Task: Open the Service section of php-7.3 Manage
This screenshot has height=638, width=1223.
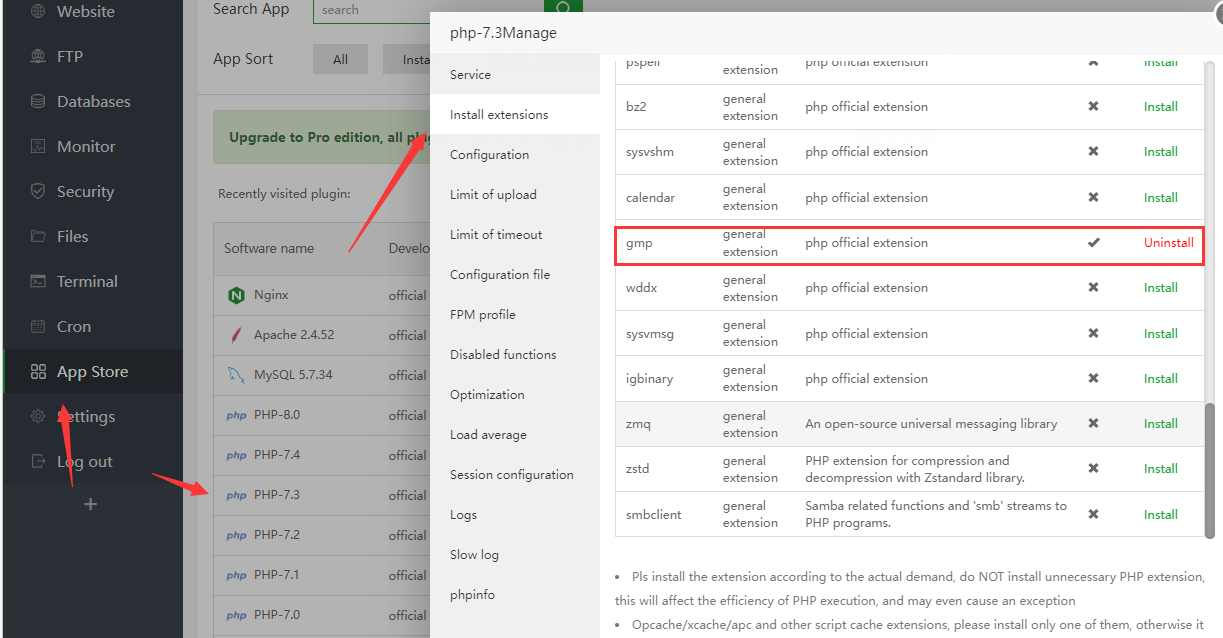Action: pos(470,74)
